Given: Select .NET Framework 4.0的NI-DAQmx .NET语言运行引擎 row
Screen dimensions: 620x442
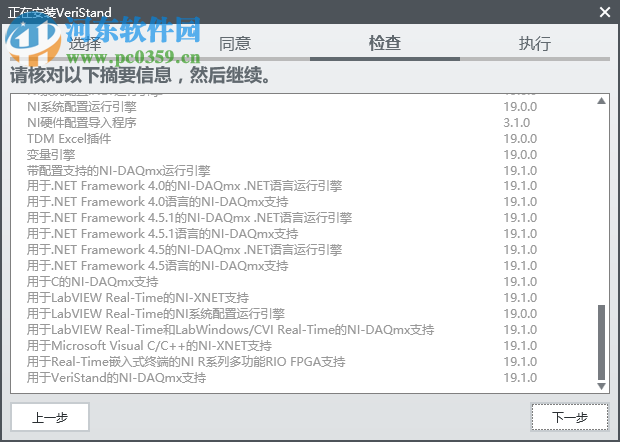Looking at the screenshot, I should point(282,186).
